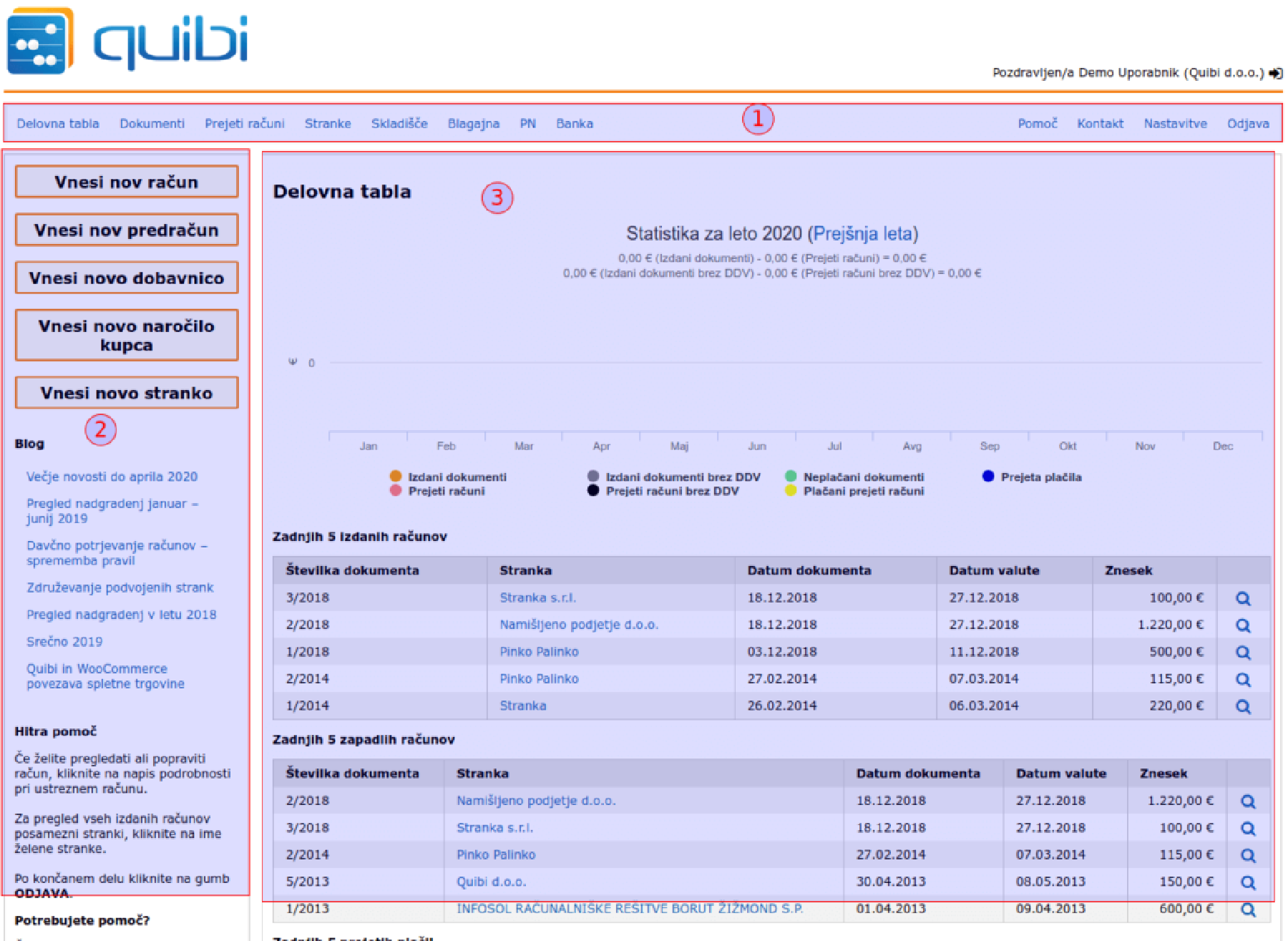Image resolution: width=1288 pixels, height=941 pixels.
Task: Click the Quibi logo in header
Action: point(127,42)
